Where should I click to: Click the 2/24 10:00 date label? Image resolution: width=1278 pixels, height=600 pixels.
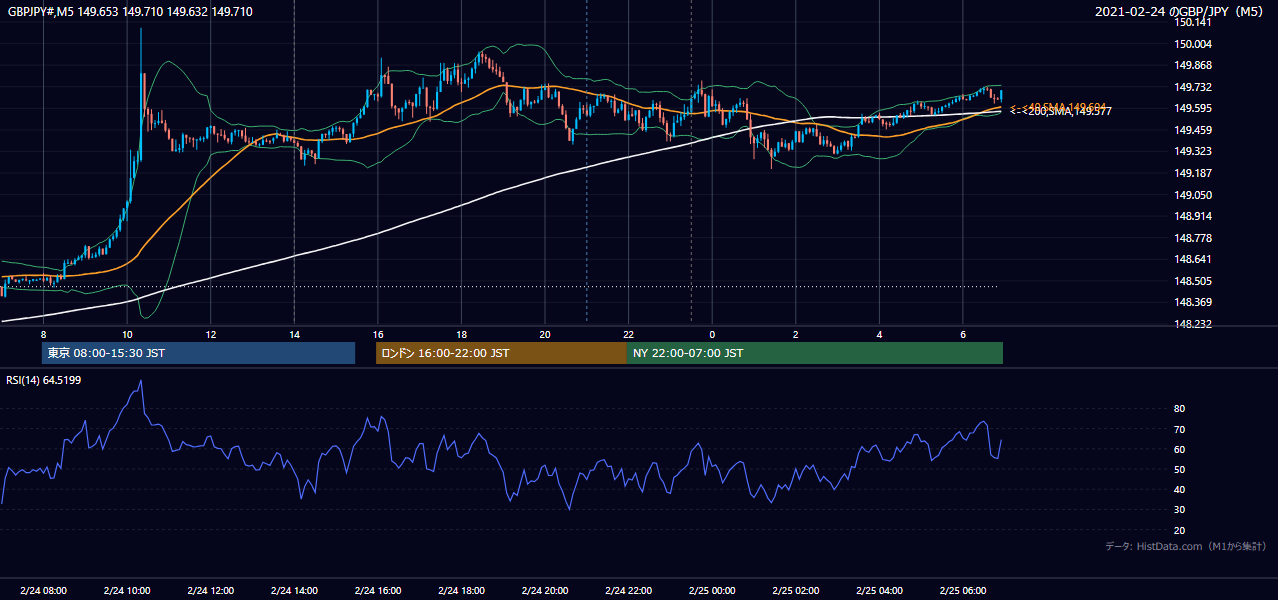pos(127,591)
